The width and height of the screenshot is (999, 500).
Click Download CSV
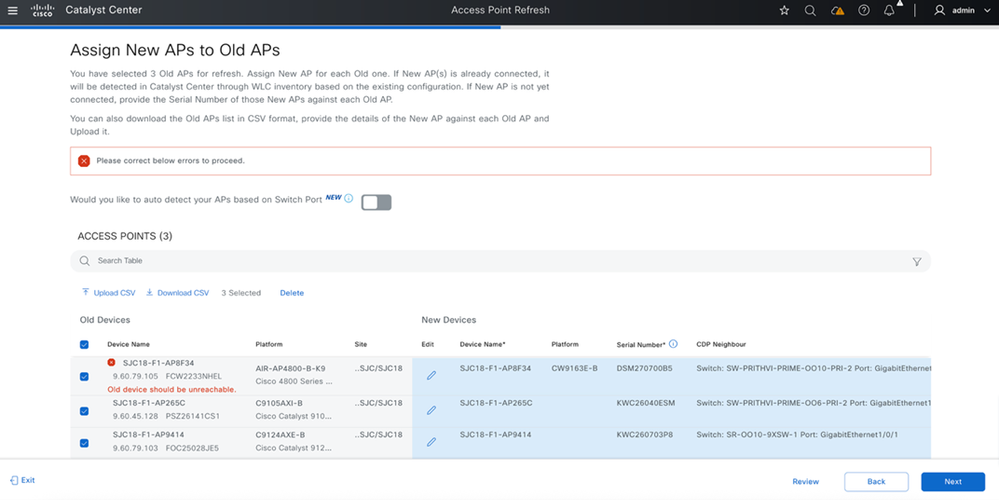point(177,293)
